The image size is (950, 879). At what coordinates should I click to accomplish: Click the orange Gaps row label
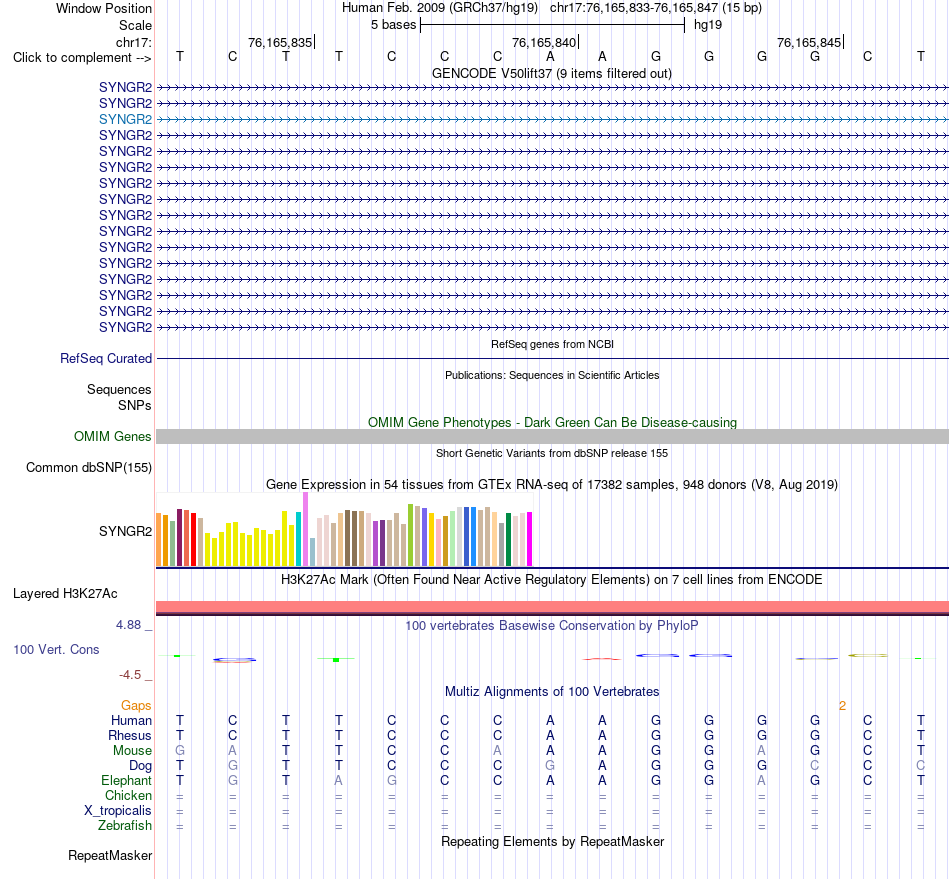(136, 706)
